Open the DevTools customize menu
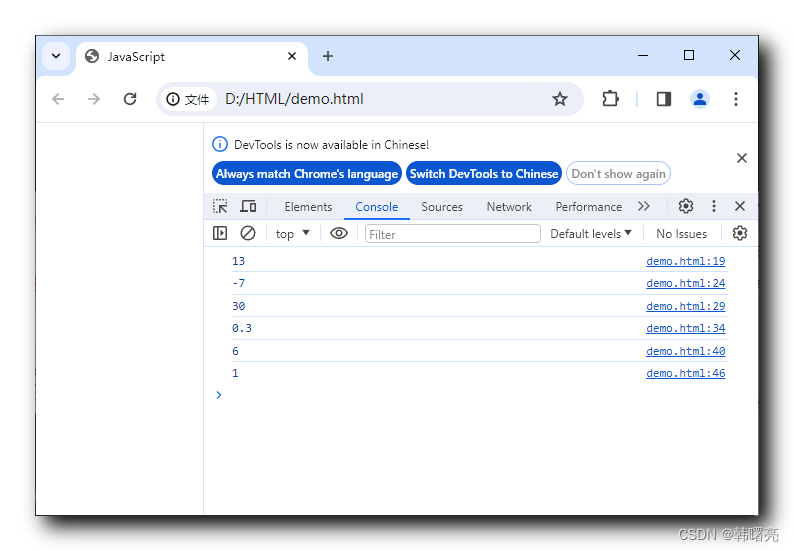Screen dimensions: 794x551 (x=713, y=206)
